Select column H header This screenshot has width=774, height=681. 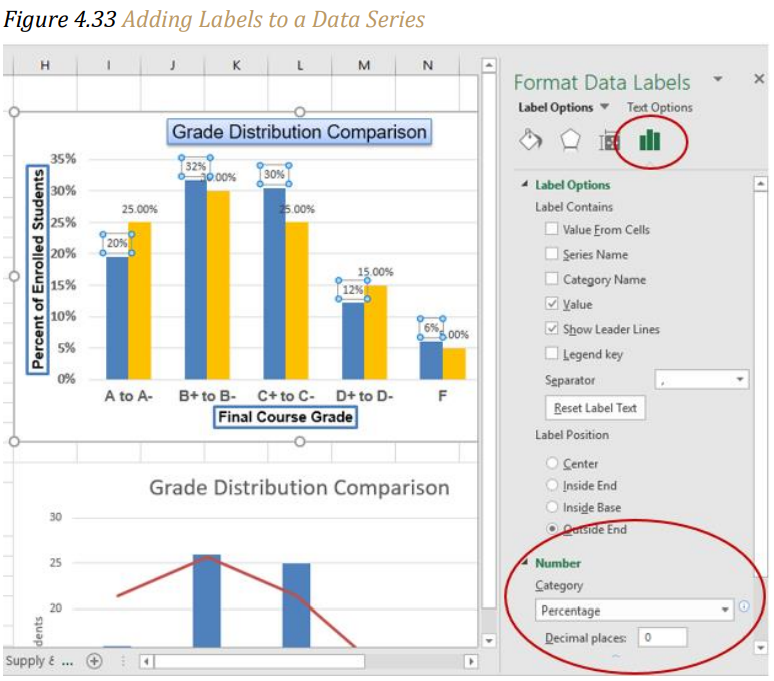[45, 65]
